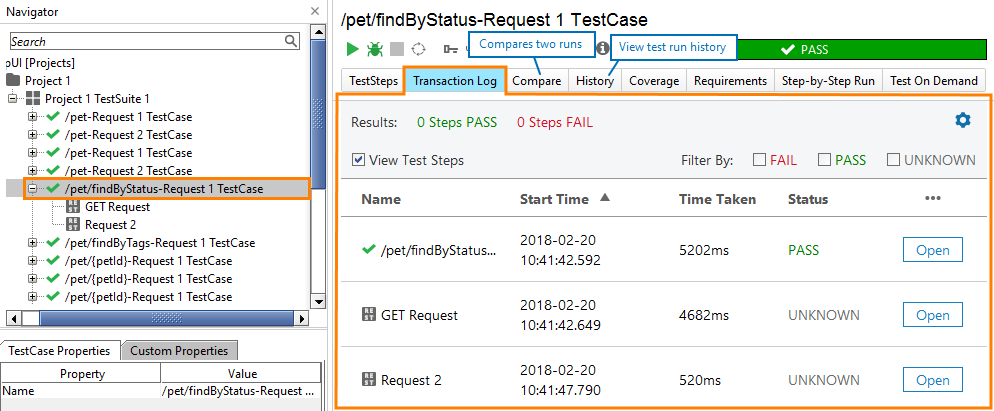994x411 pixels.
Task: Select GET Request in the Navigator tree
Action: (117, 207)
